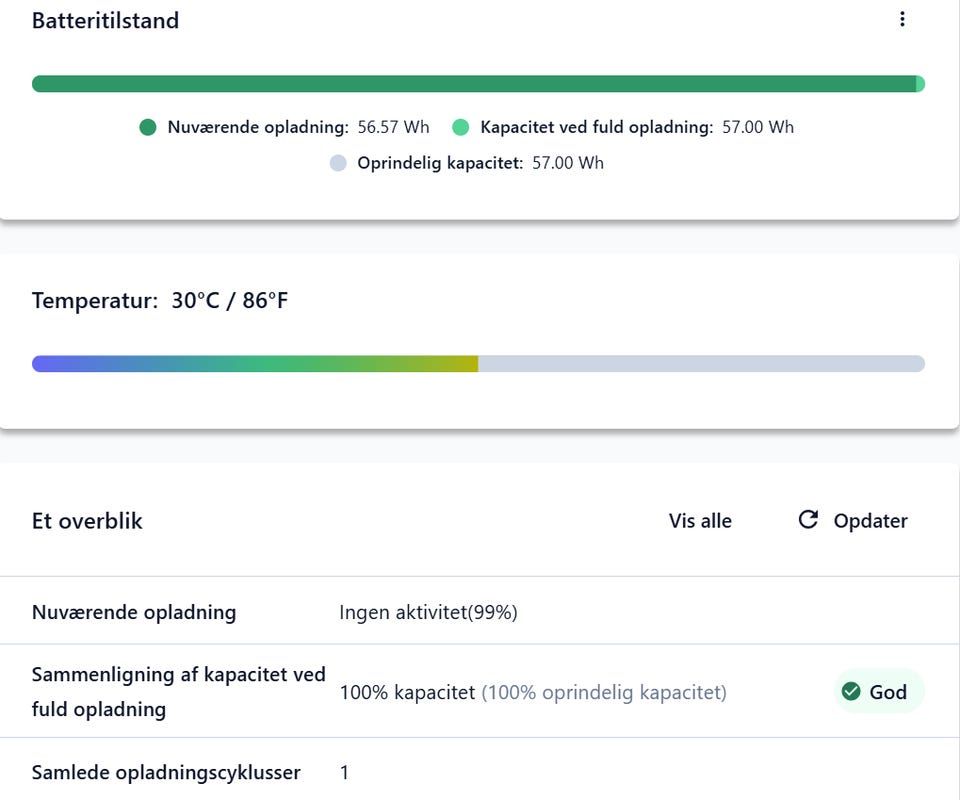960x800 pixels.
Task: Open the Vis alle link
Action: [x=700, y=521]
